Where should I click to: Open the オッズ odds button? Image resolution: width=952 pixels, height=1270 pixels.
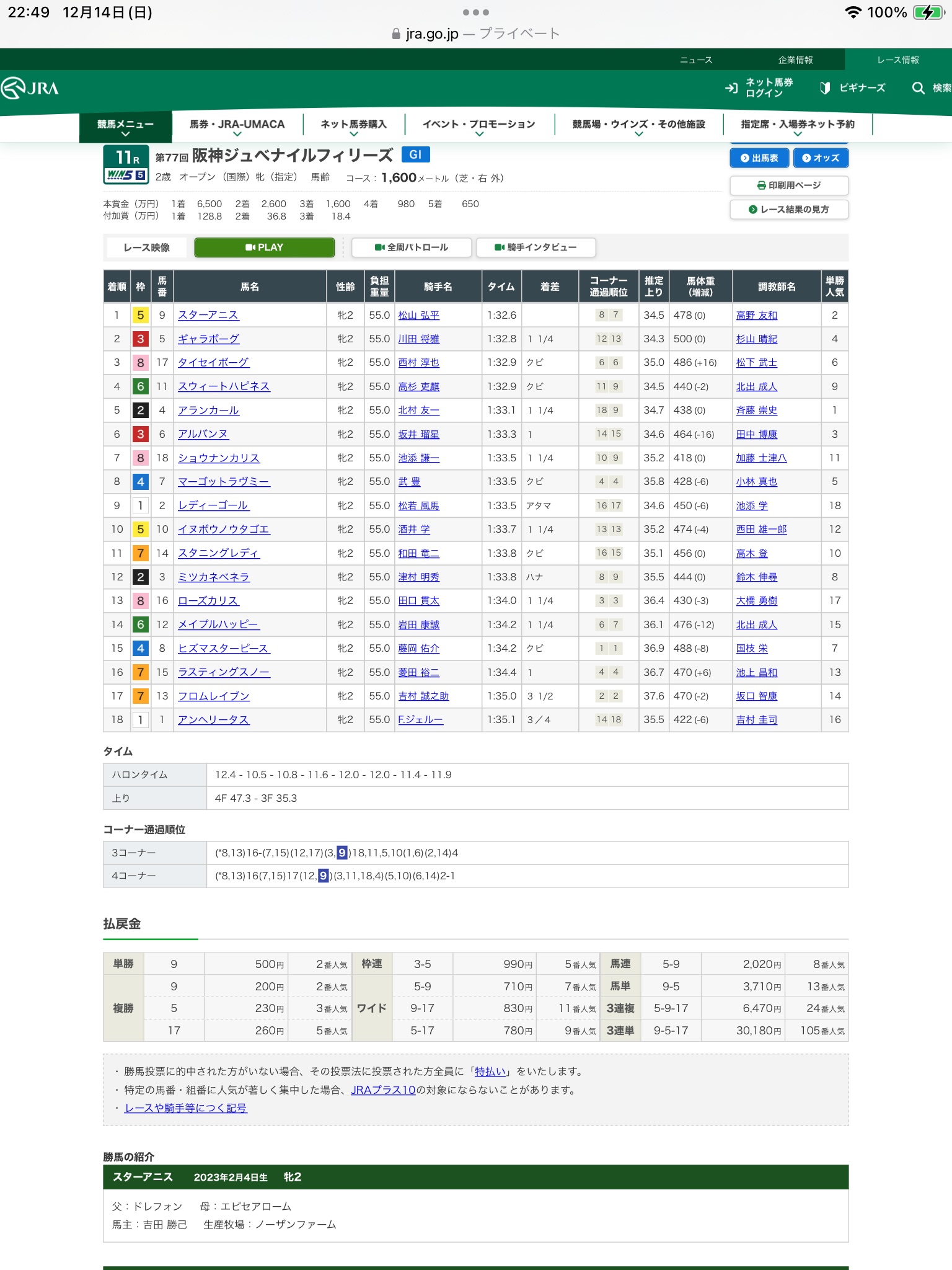click(821, 158)
